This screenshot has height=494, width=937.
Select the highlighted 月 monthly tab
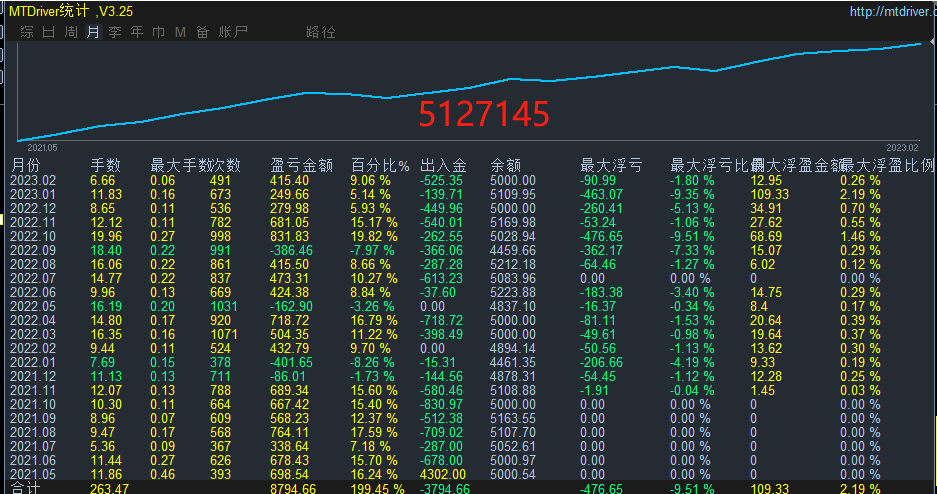(x=93, y=32)
